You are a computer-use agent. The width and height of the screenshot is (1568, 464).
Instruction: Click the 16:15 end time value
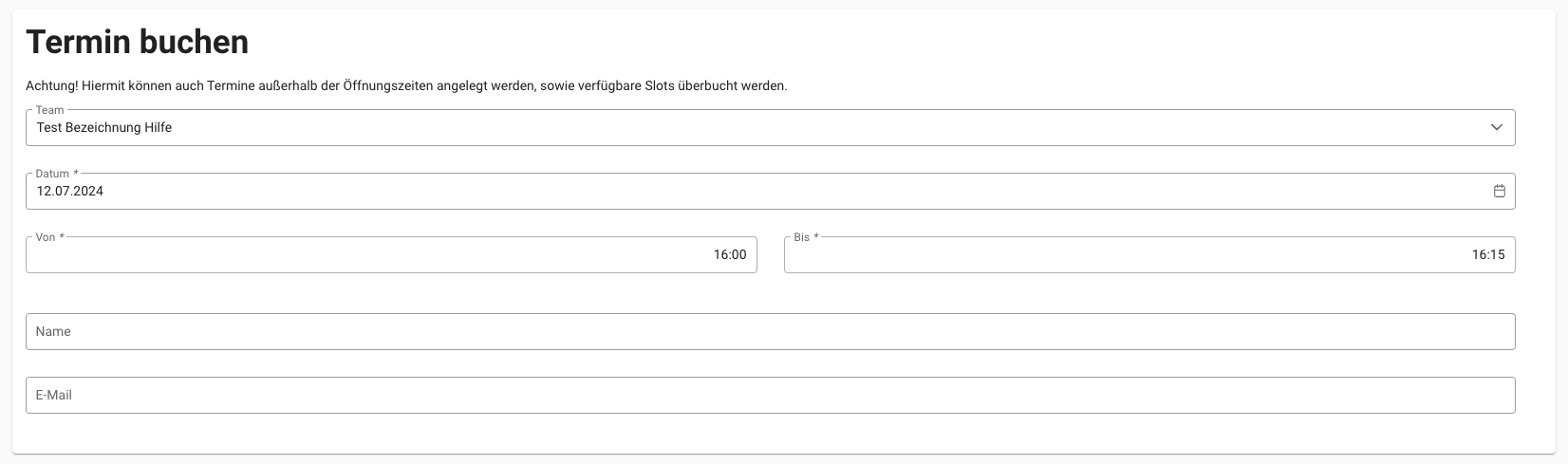coord(1488,254)
